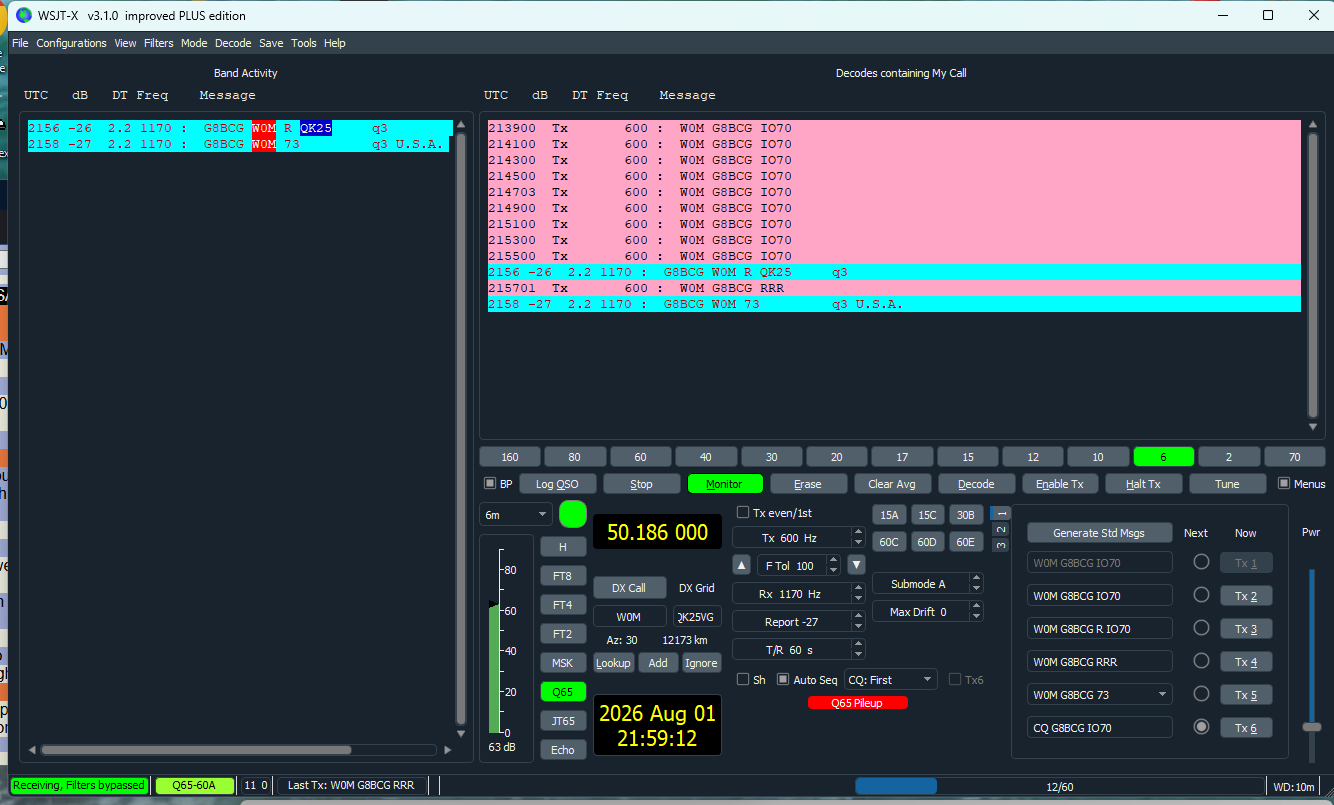This screenshot has height=805, width=1334.
Task: Adjust the Report -27 spinner
Action: click(x=798, y=622)
